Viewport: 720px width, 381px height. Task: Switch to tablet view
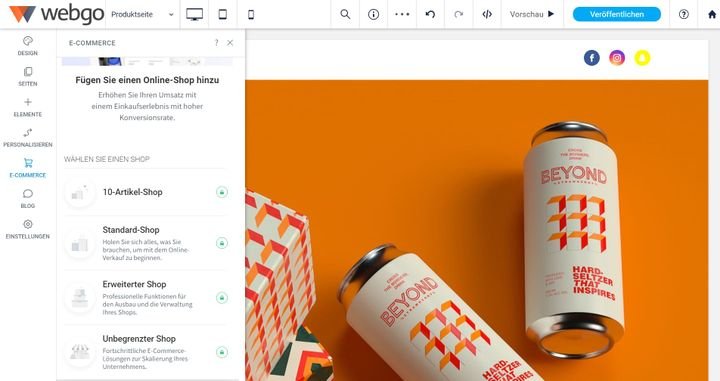pos(223,14)
